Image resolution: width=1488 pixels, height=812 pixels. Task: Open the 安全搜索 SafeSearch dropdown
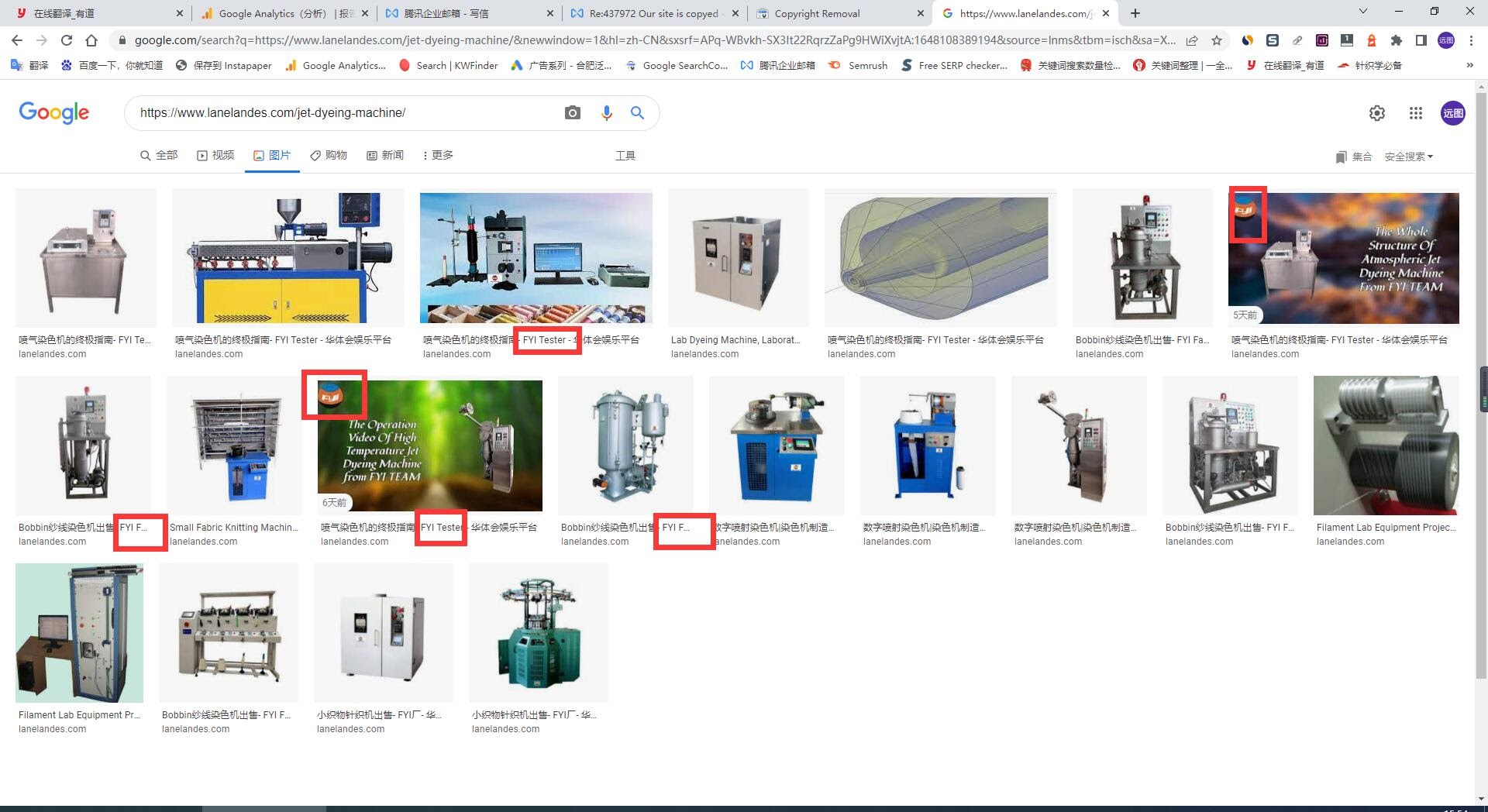pos(1408,157)
